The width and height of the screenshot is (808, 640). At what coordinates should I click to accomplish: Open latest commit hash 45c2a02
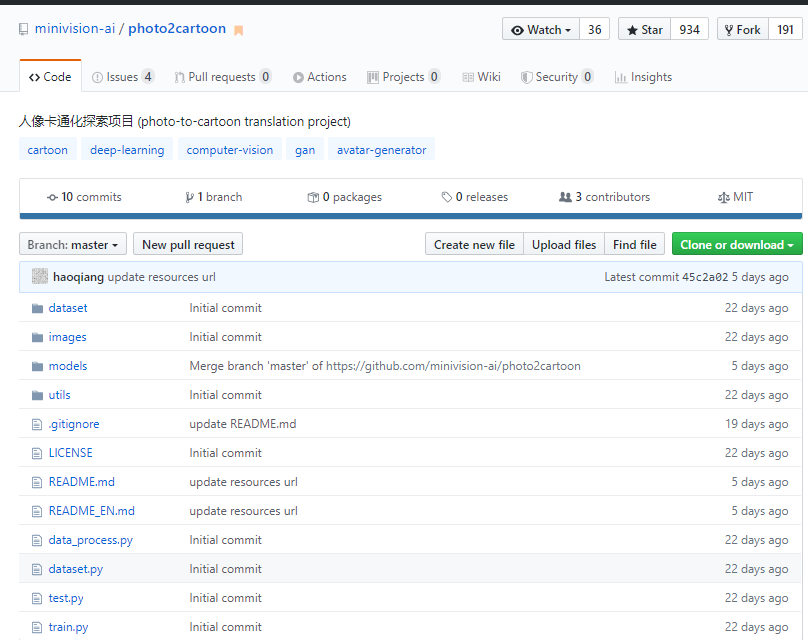705,277
